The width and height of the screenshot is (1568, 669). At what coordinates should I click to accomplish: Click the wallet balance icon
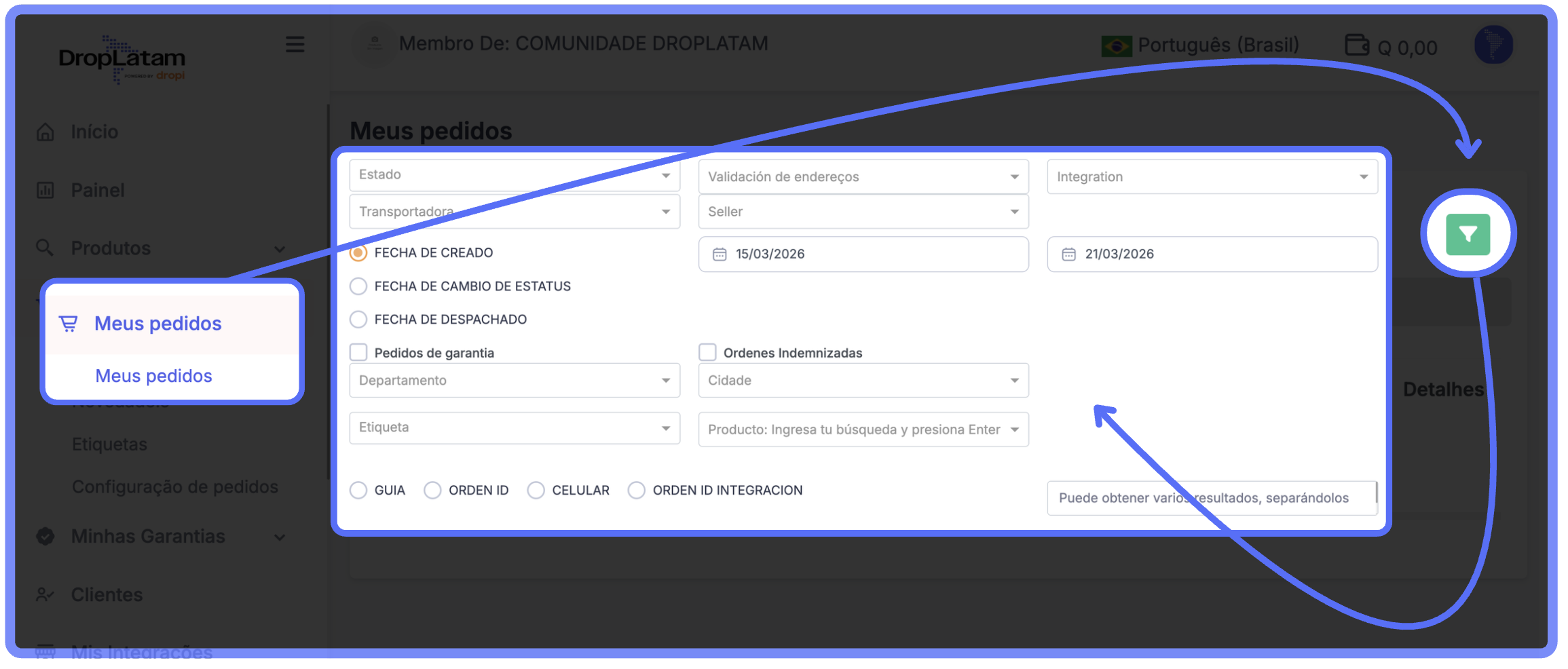click(x=1357, y=45)
